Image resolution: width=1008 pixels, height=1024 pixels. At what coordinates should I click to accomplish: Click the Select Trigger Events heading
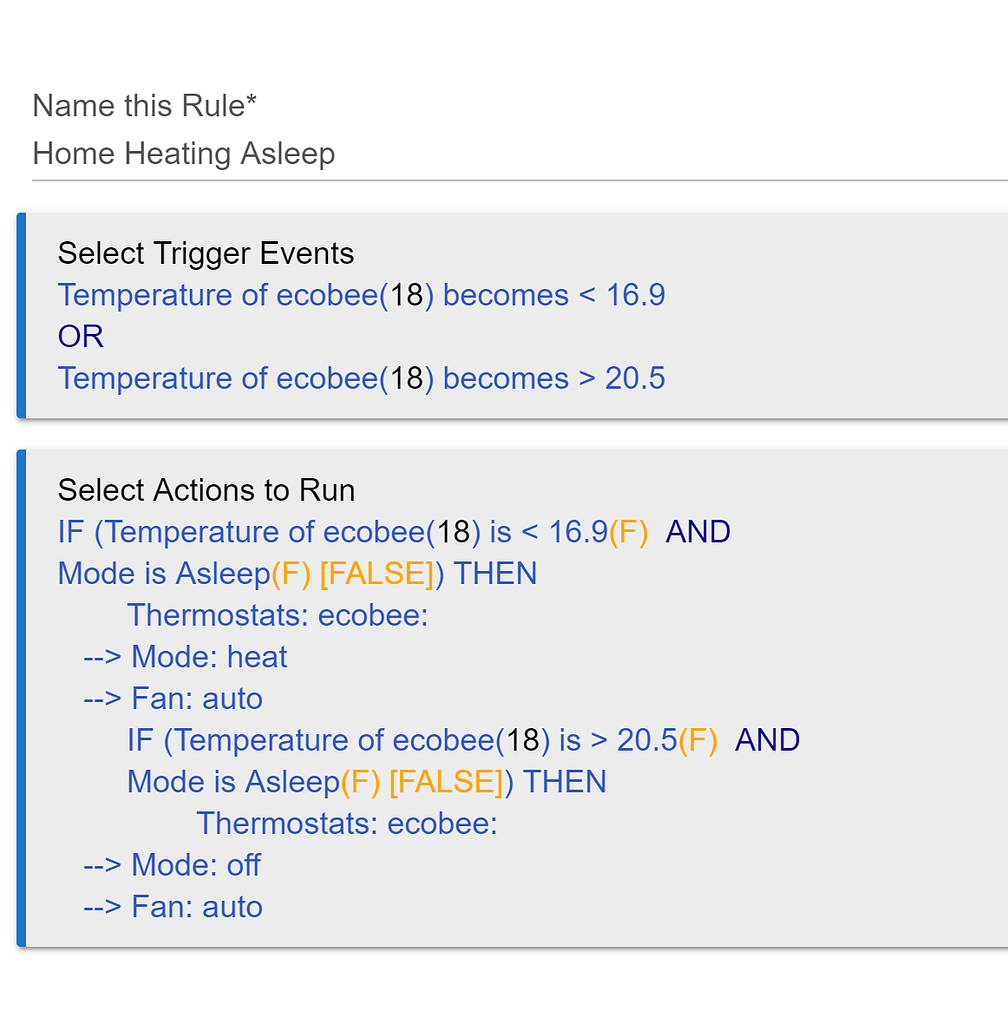(205, 253)
